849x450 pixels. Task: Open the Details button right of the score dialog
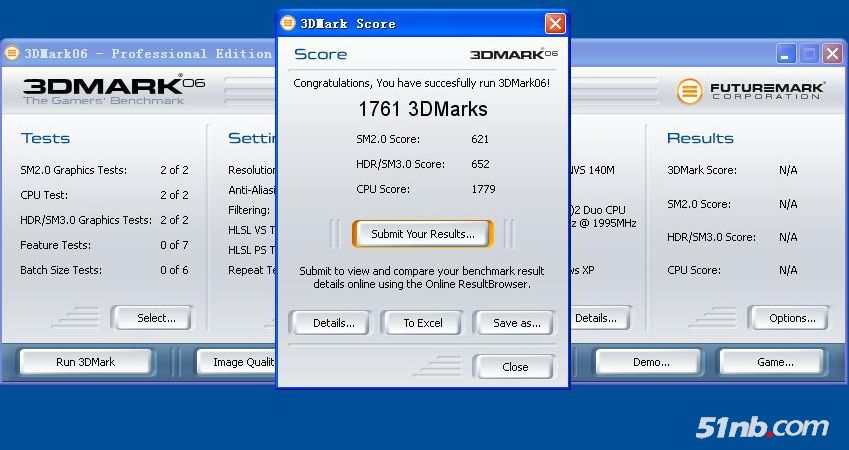pos(597,318)
